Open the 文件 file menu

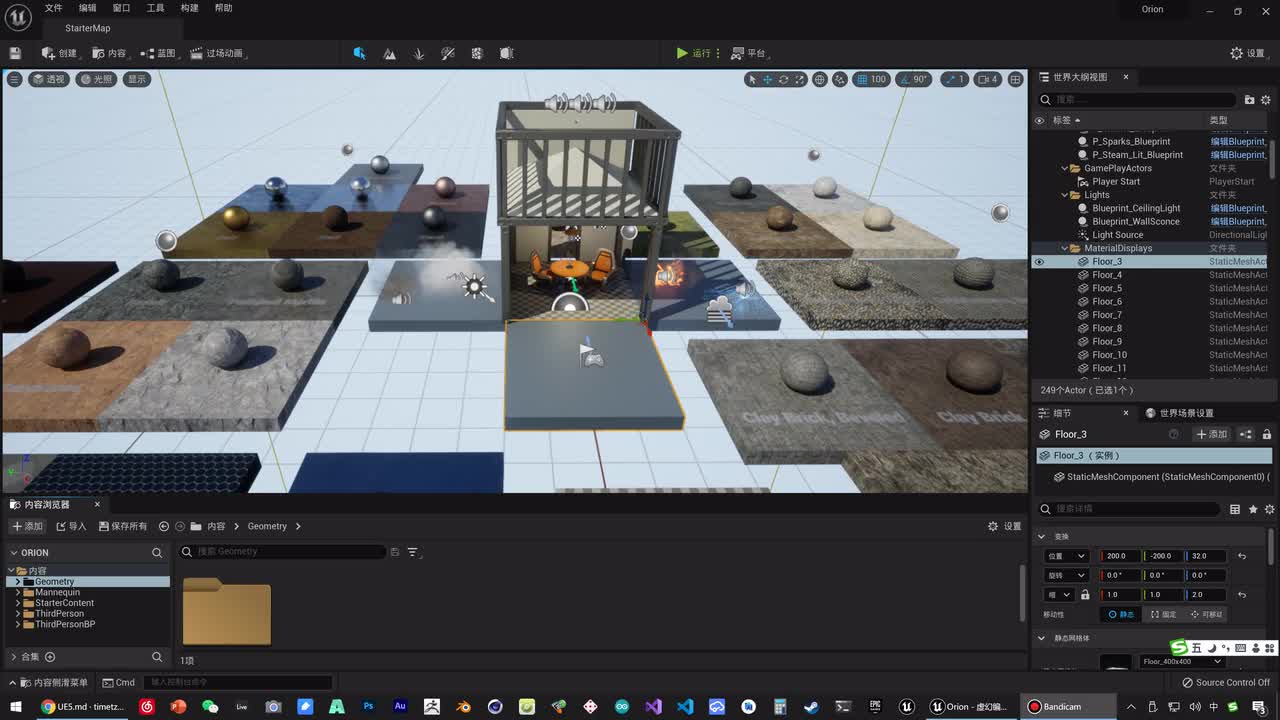pos(53,8)
